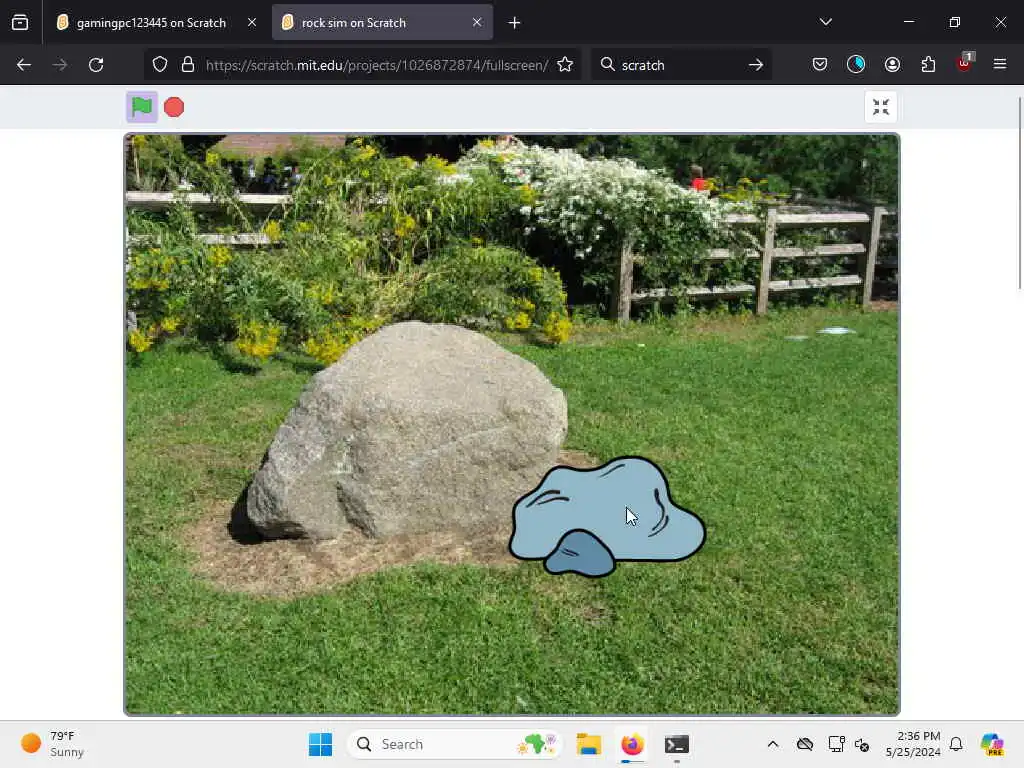
Task: Open the Firefox account profile icon
Action: pos(892,64)
